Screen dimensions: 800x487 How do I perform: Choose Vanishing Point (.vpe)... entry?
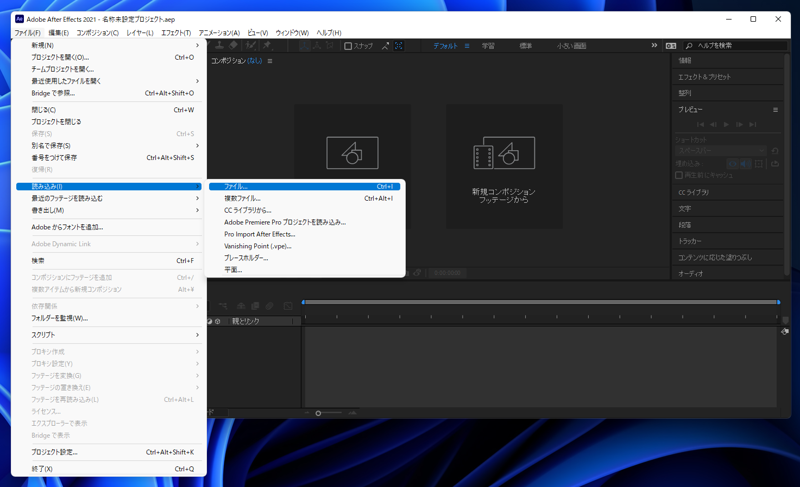pos(305,246)
